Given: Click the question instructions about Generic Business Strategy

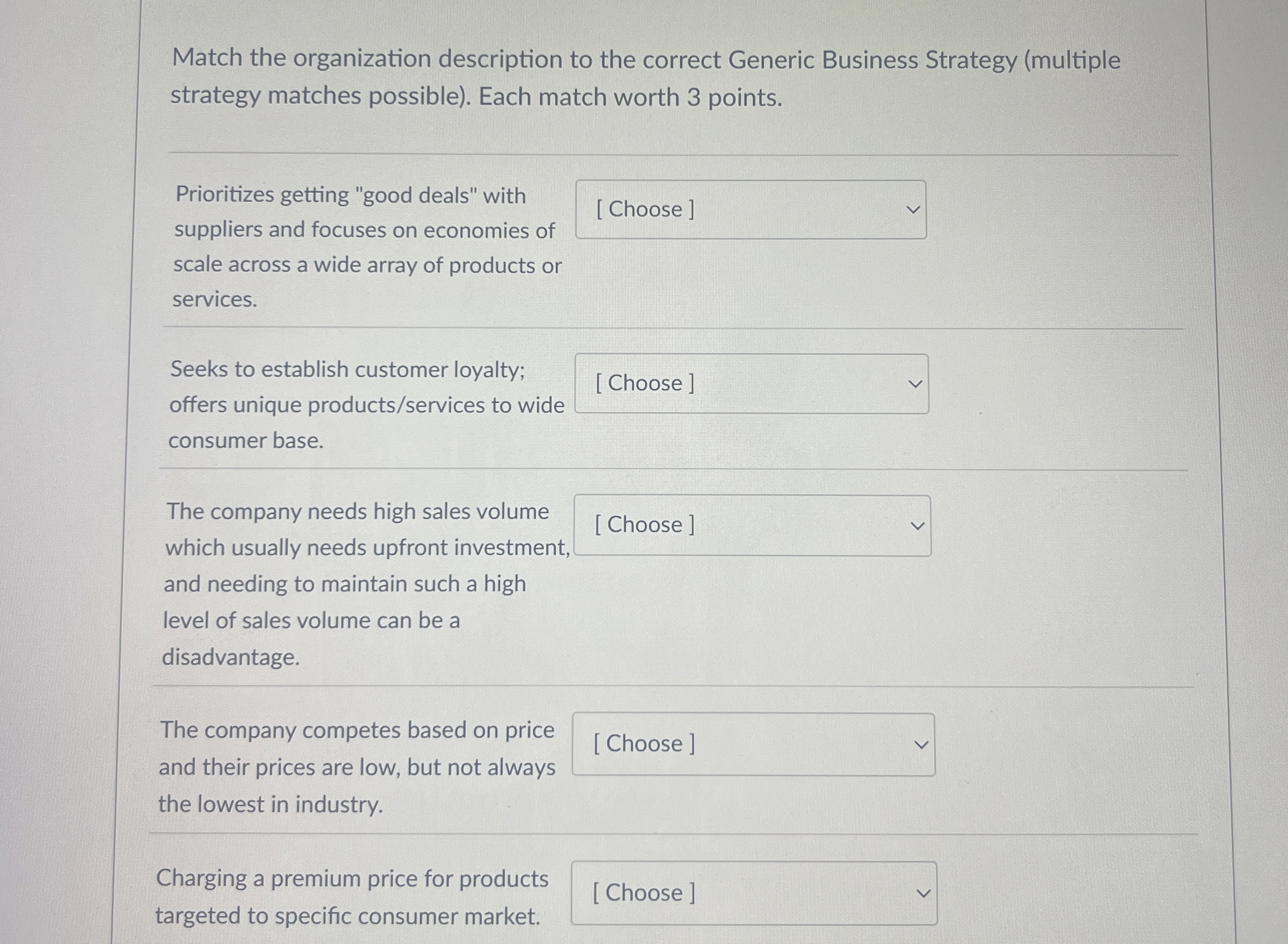Looking at the screenshot, I should 646,78.
